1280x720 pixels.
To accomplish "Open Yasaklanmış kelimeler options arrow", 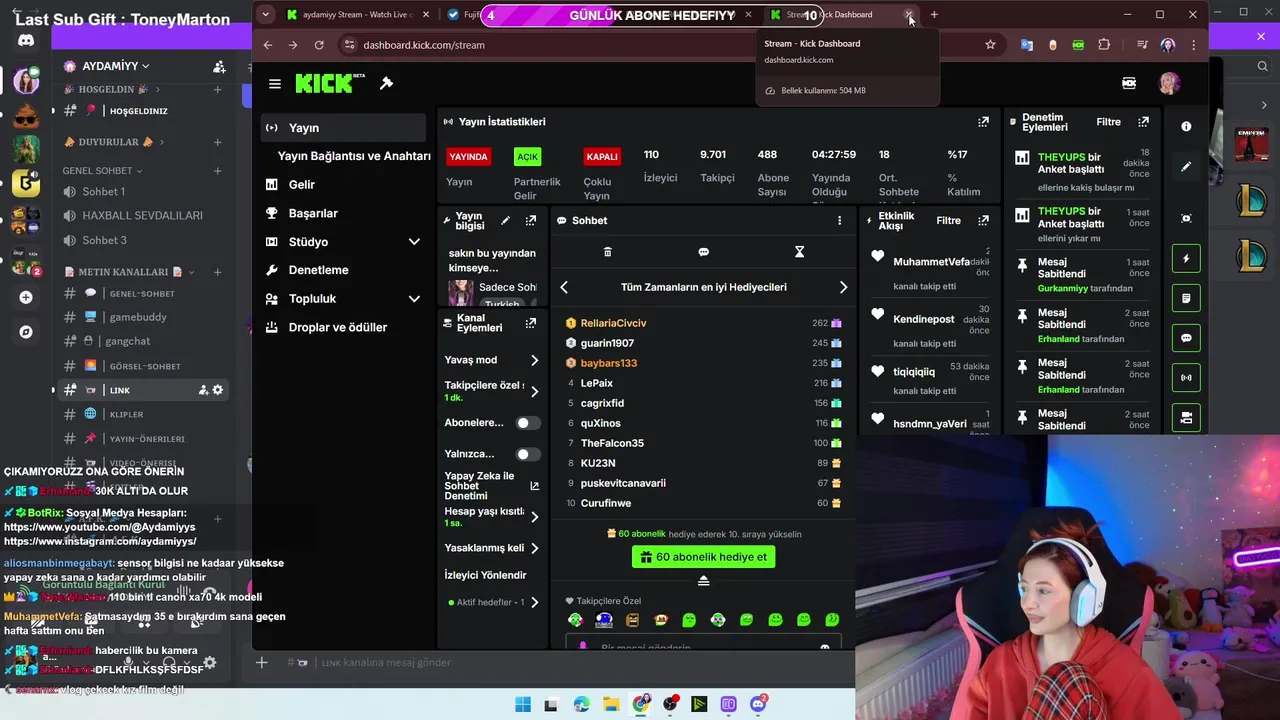I will click(534, 548).
